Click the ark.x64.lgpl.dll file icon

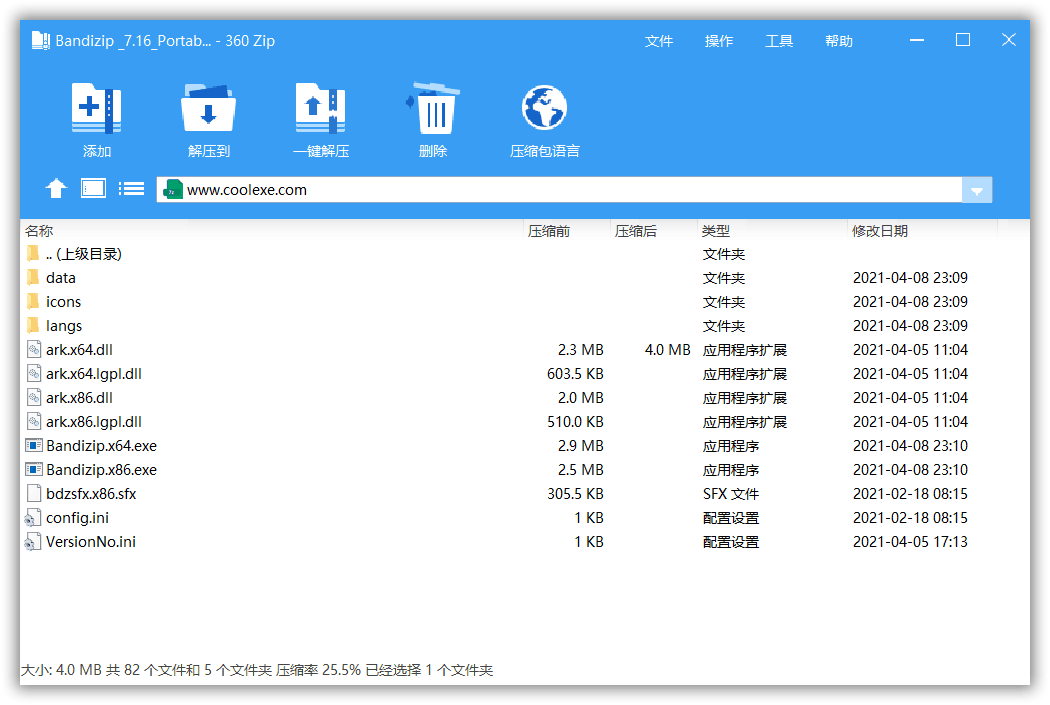[33, 374]
